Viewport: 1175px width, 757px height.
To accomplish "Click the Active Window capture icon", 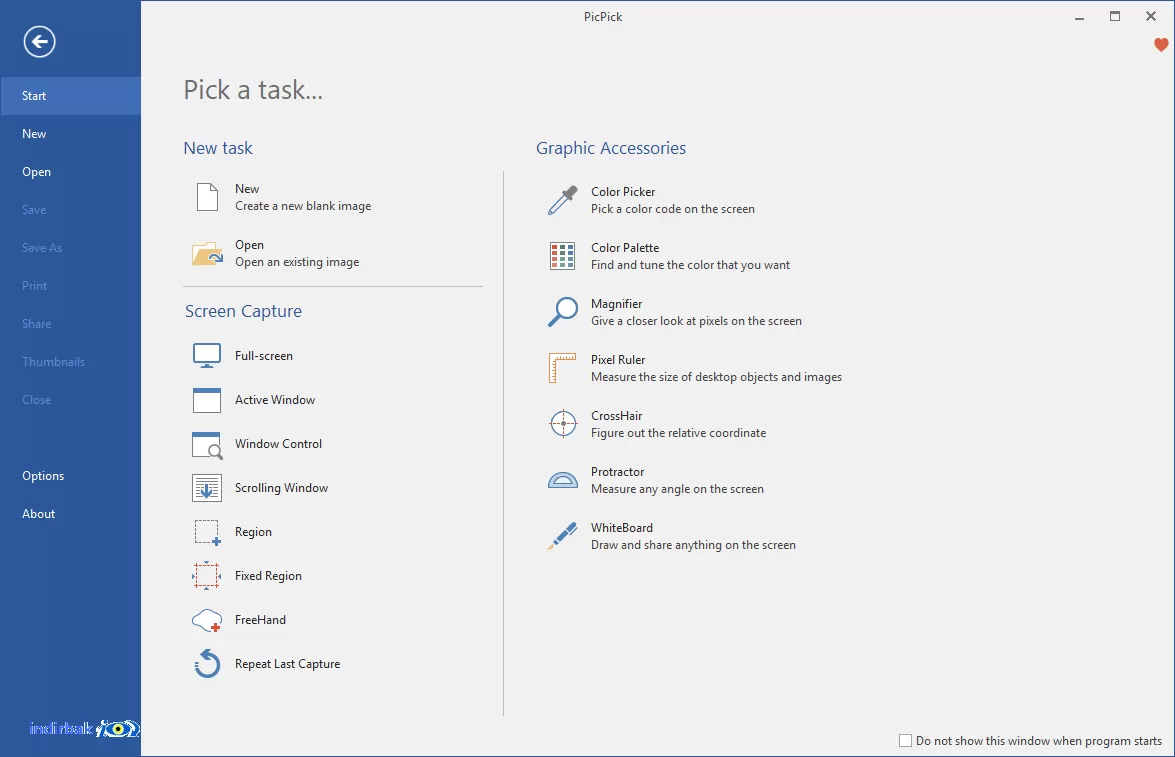I will coord(207,400).
